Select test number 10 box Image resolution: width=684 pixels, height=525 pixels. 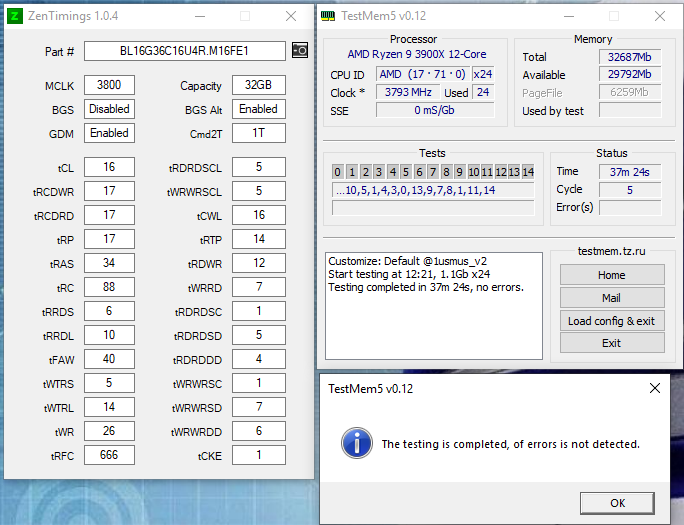pyautogui.click(x=473, y=172)
